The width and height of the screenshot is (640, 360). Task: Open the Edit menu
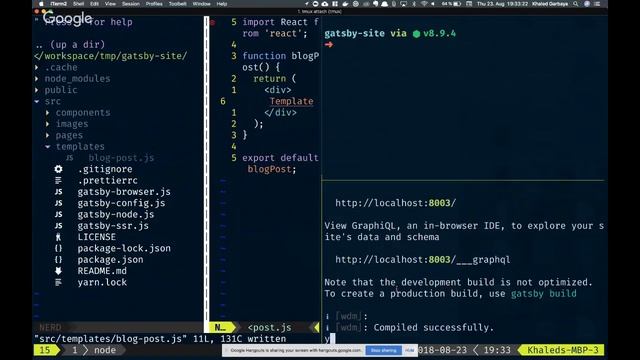(x=95, y=4)
